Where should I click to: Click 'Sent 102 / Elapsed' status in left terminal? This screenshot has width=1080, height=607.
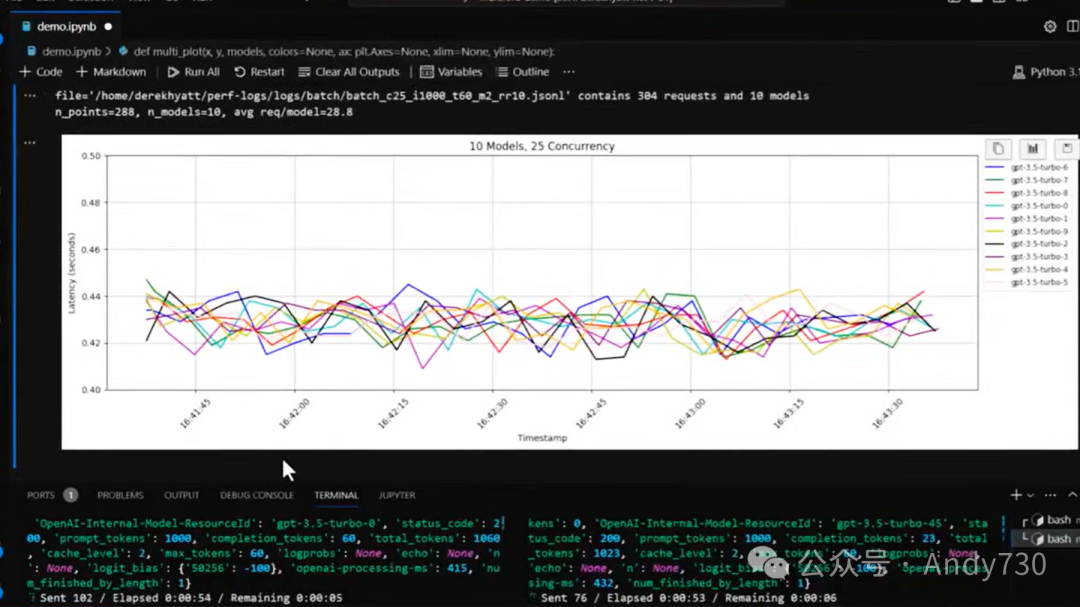pyautogui.click(x=191, y=598)
